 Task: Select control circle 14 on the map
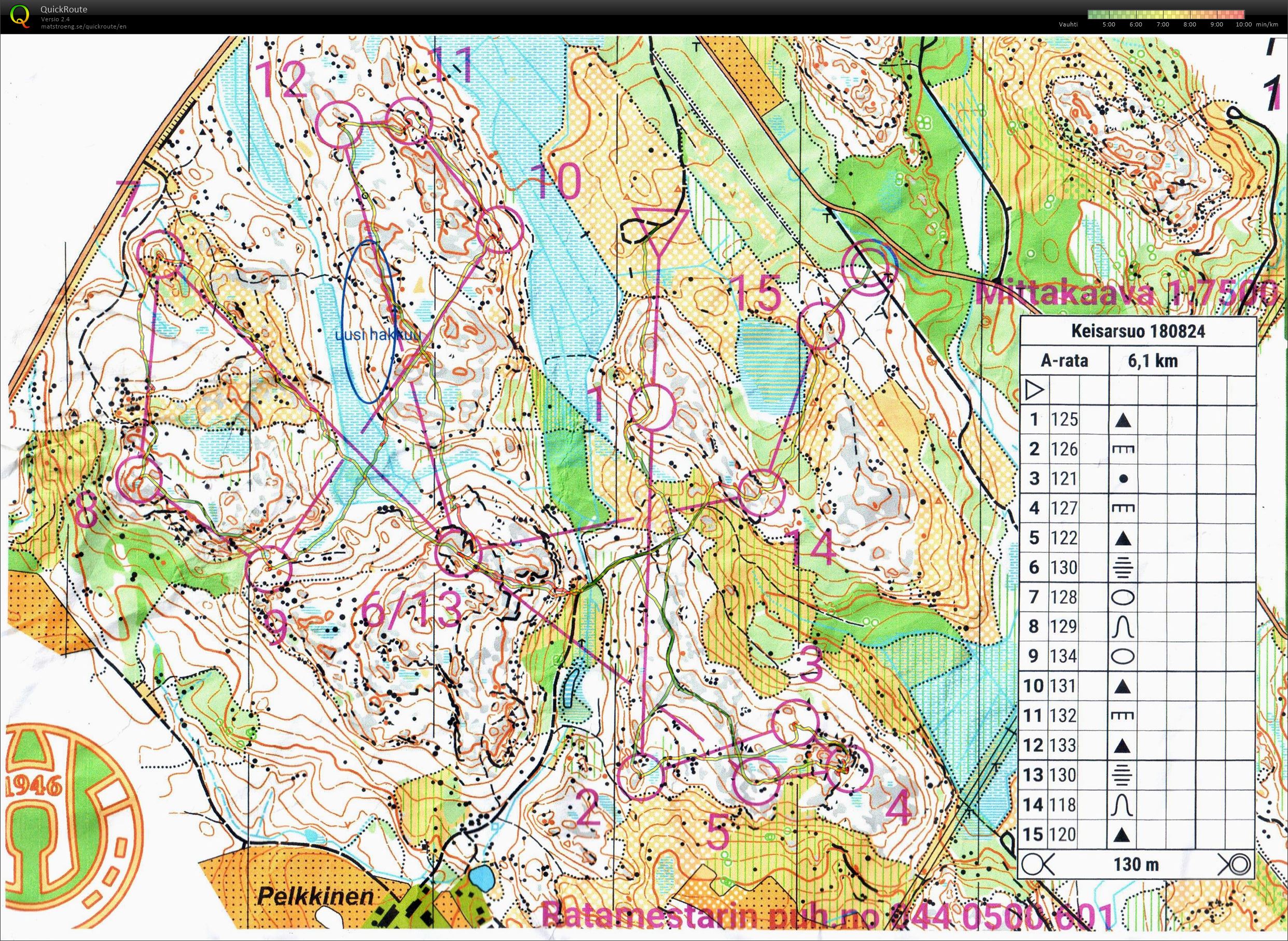(761, 493)
